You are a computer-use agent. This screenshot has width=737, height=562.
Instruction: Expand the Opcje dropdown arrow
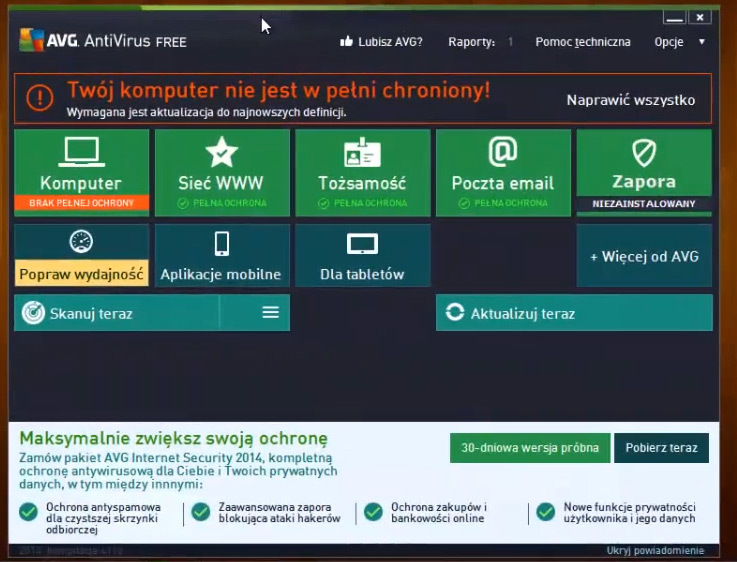(x=702, y=42)
